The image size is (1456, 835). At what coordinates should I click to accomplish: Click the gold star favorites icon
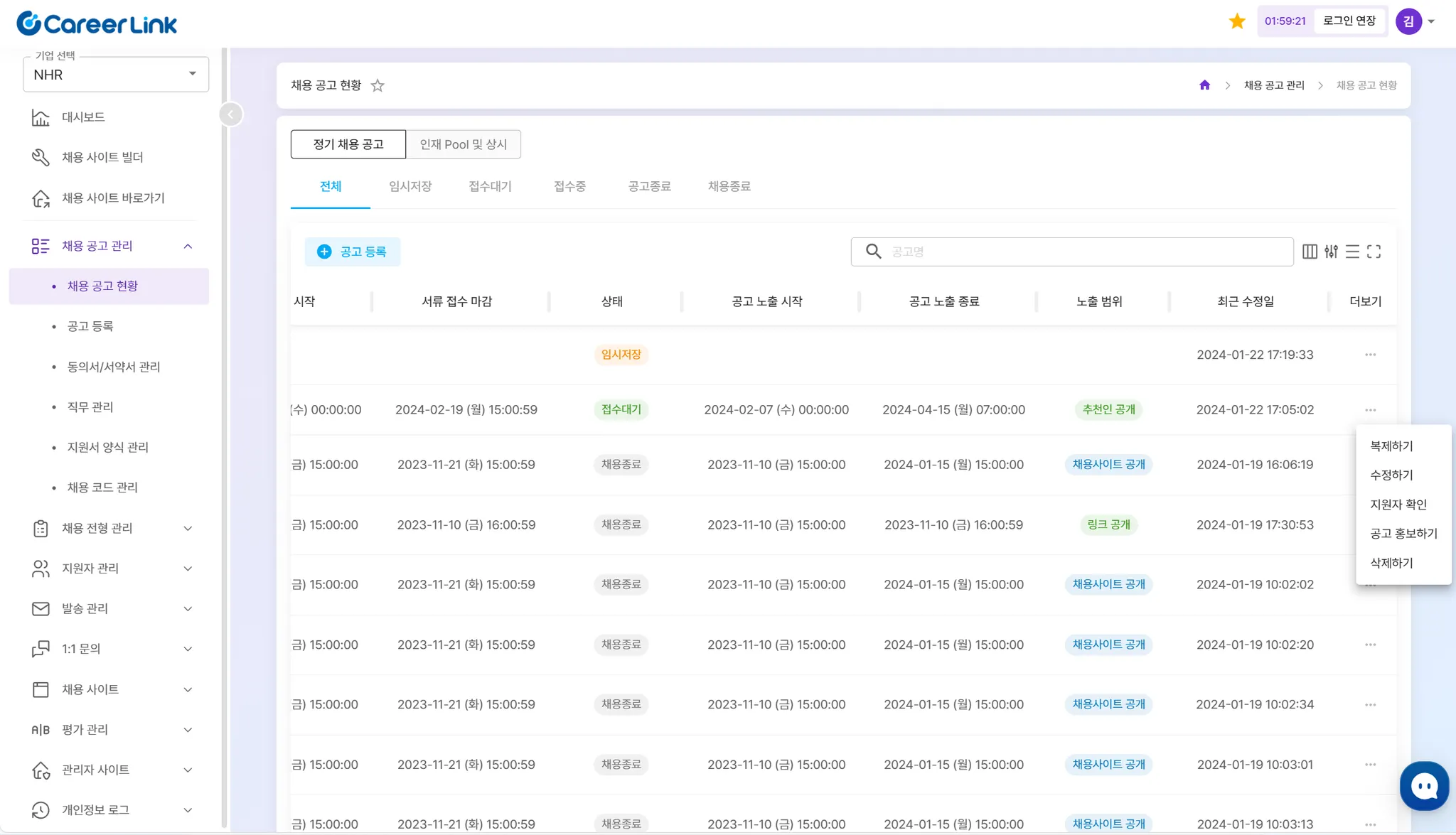(x=1236, y=21)
